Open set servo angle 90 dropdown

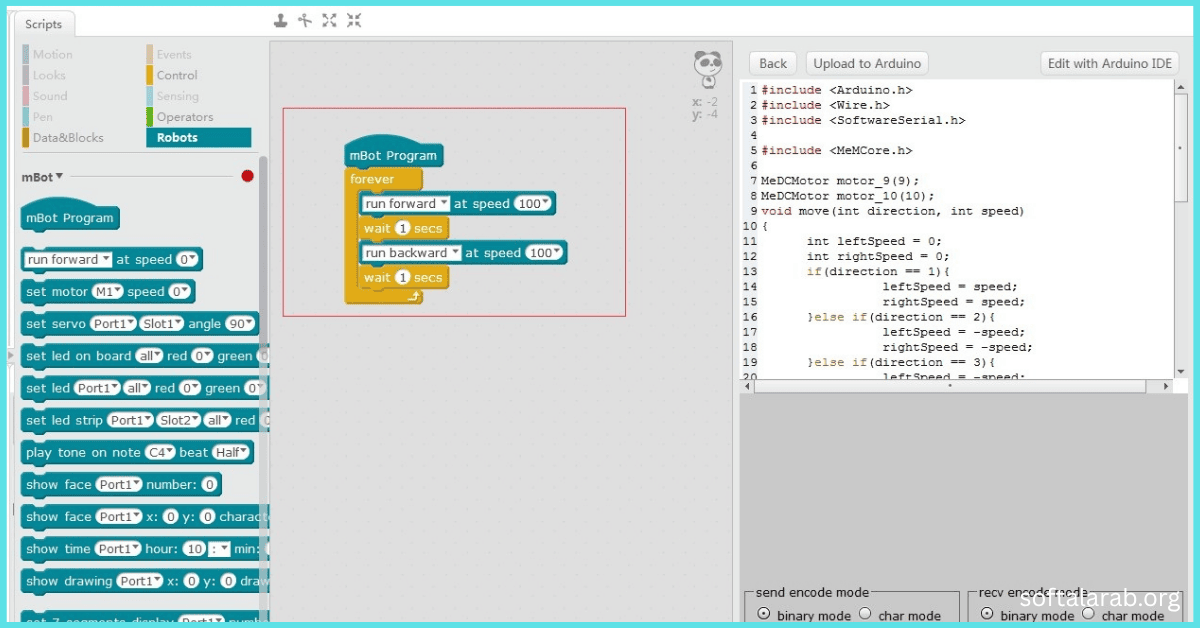241,324
